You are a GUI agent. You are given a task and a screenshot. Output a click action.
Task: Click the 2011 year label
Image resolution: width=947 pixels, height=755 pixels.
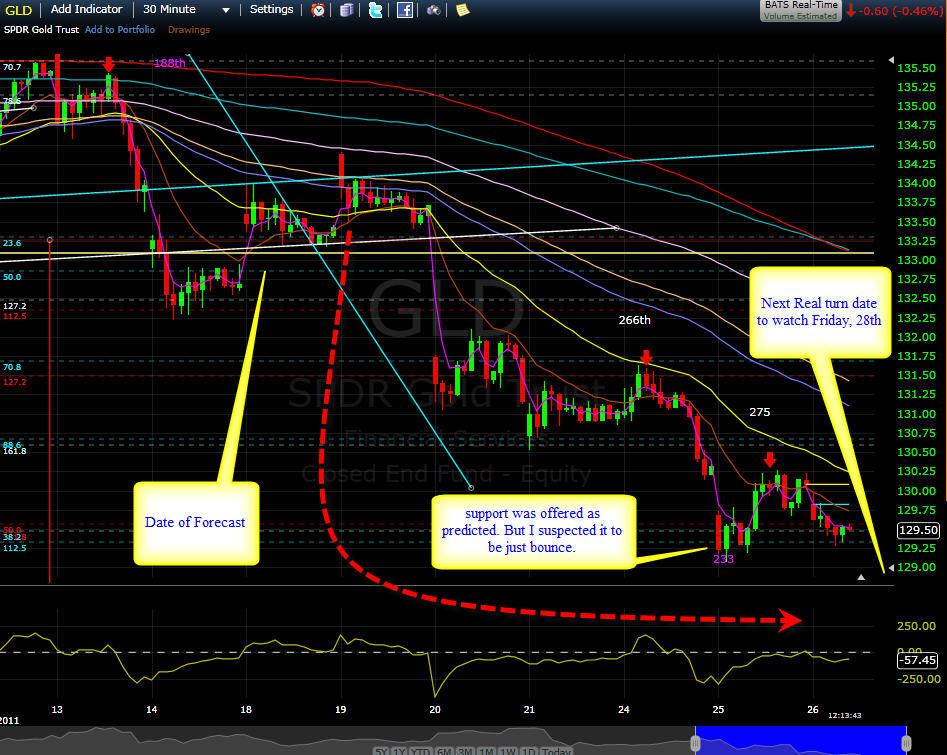tap(9, 721)
